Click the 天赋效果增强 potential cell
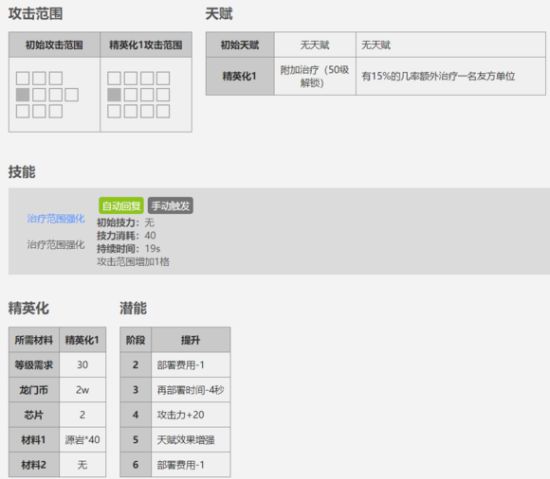Image resolution: width=550 pixels, height=479 pixels. point(191,440)
